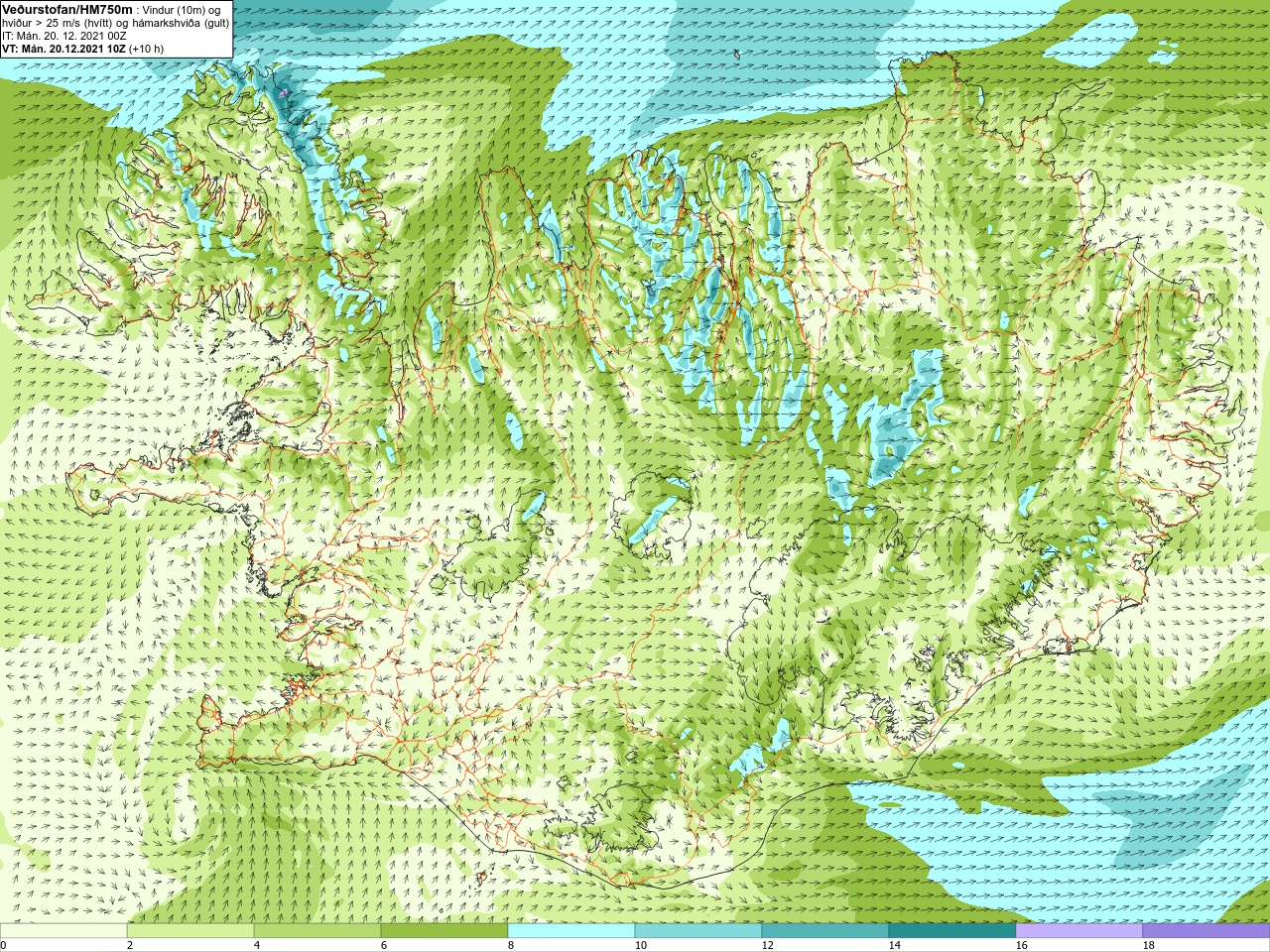The height and width of the screenshot is (952, 1270).
Task: Click the legend scale label '8'
Action: click(x=511, y=945)
